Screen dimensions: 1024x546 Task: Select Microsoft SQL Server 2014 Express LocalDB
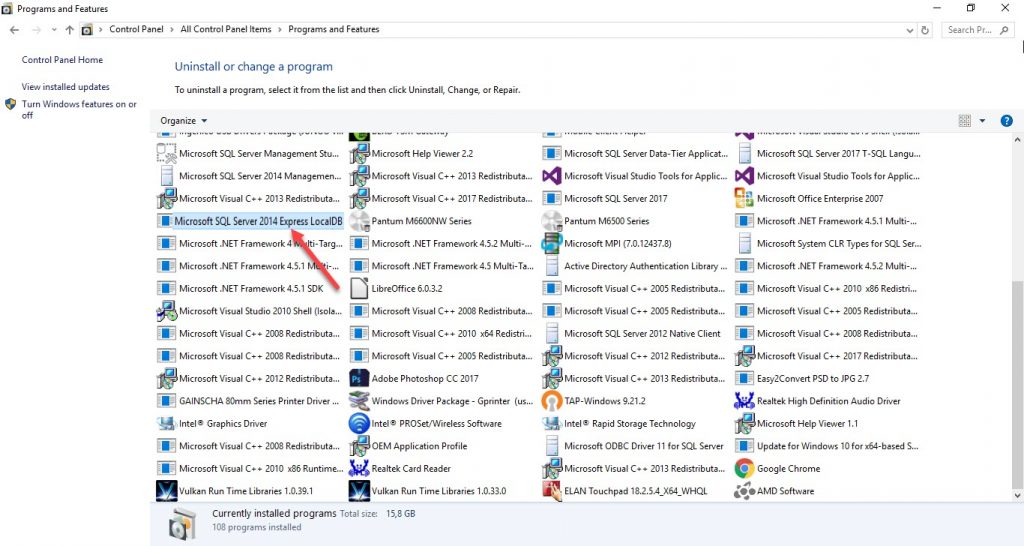coord(250,221)
